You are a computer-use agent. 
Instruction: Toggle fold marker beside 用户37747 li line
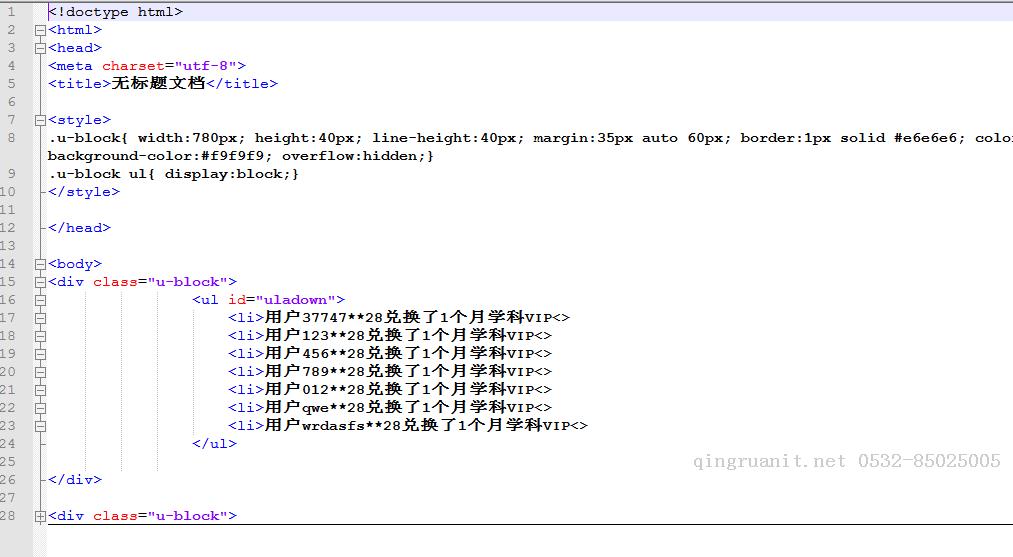pos(40,318)
